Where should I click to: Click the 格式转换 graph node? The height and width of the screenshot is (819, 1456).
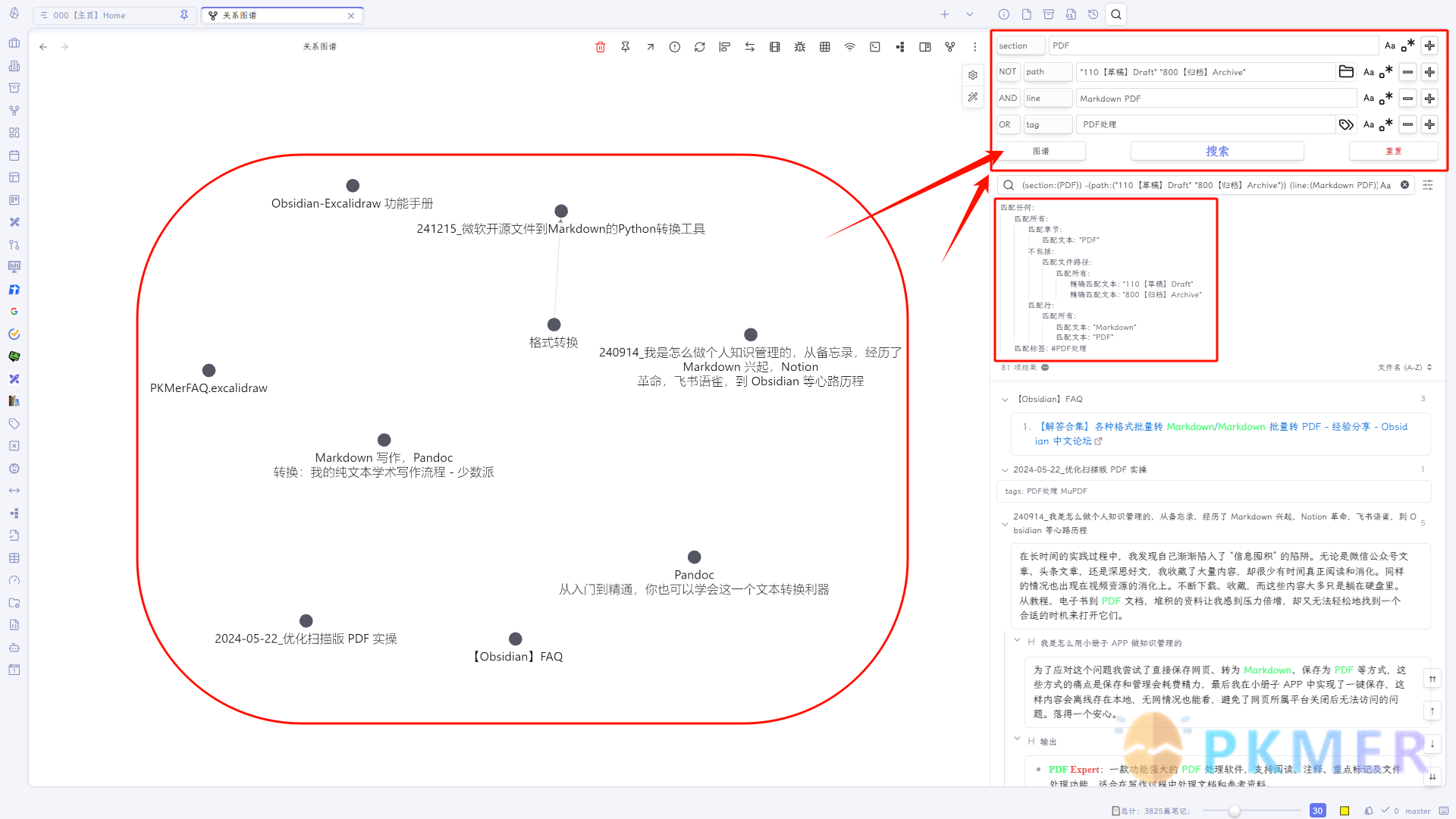tap(554, 325)
